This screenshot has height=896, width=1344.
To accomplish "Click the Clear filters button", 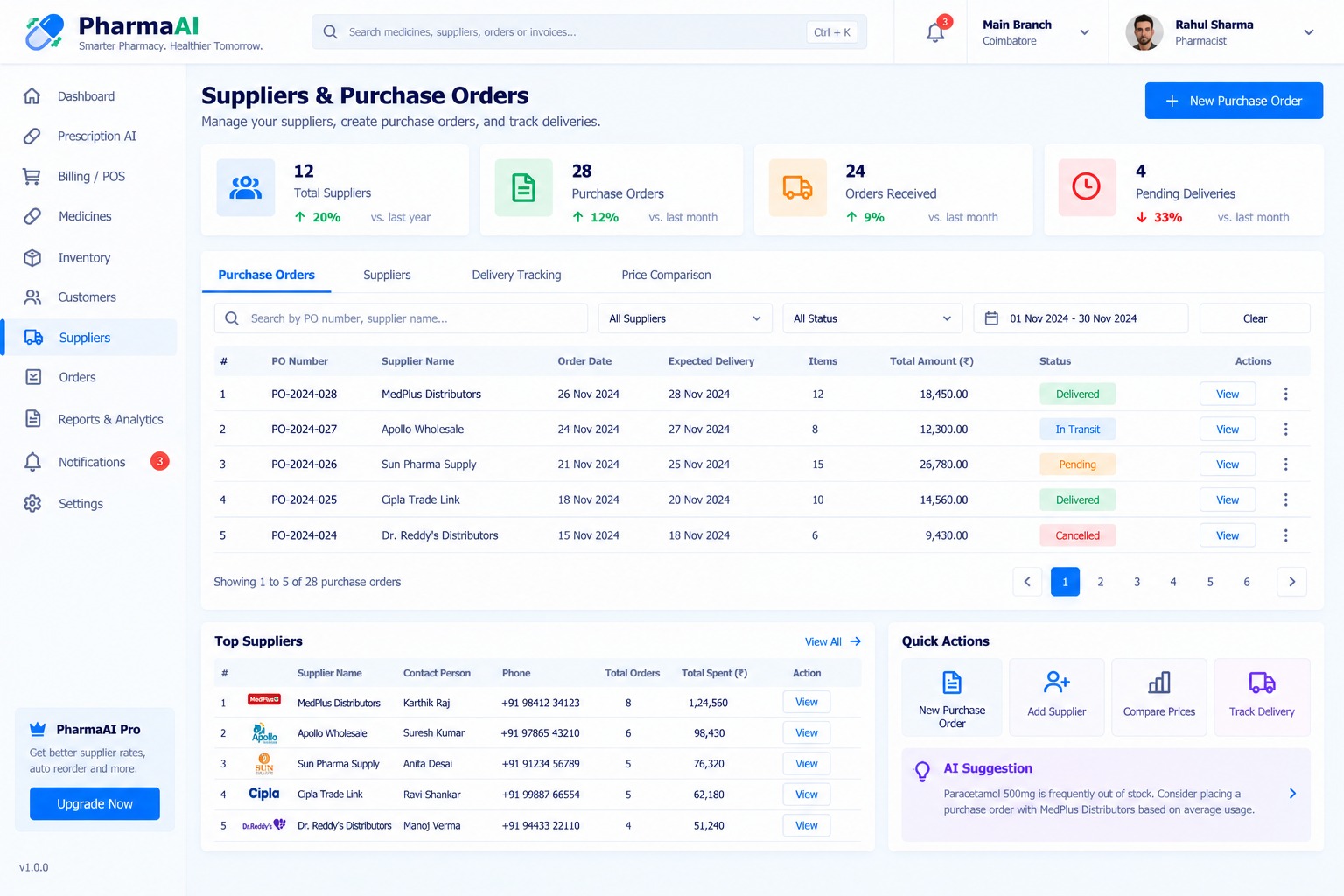I will click(x=1255, y=318).
